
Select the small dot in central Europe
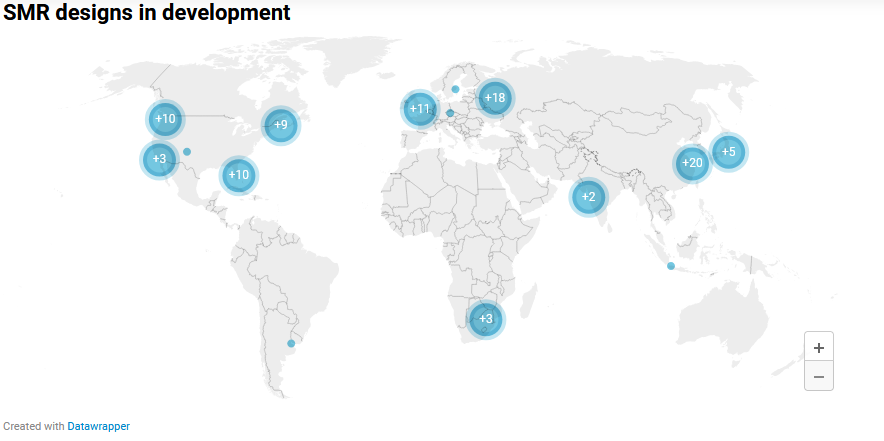450,113
